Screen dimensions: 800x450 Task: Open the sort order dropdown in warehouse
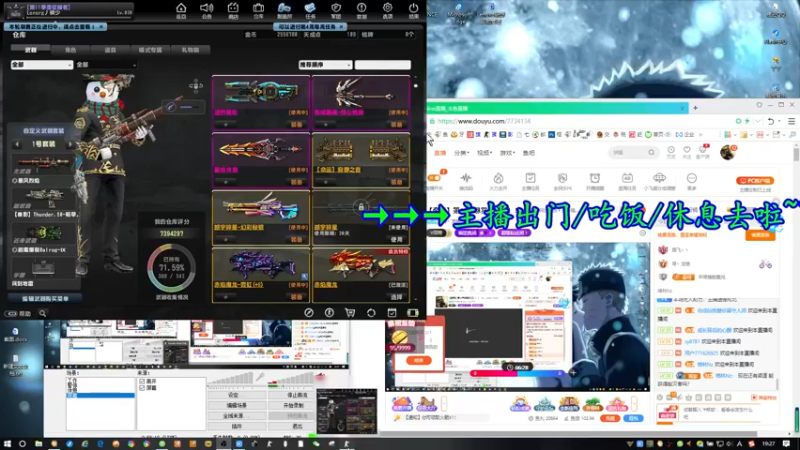point(325,65)
